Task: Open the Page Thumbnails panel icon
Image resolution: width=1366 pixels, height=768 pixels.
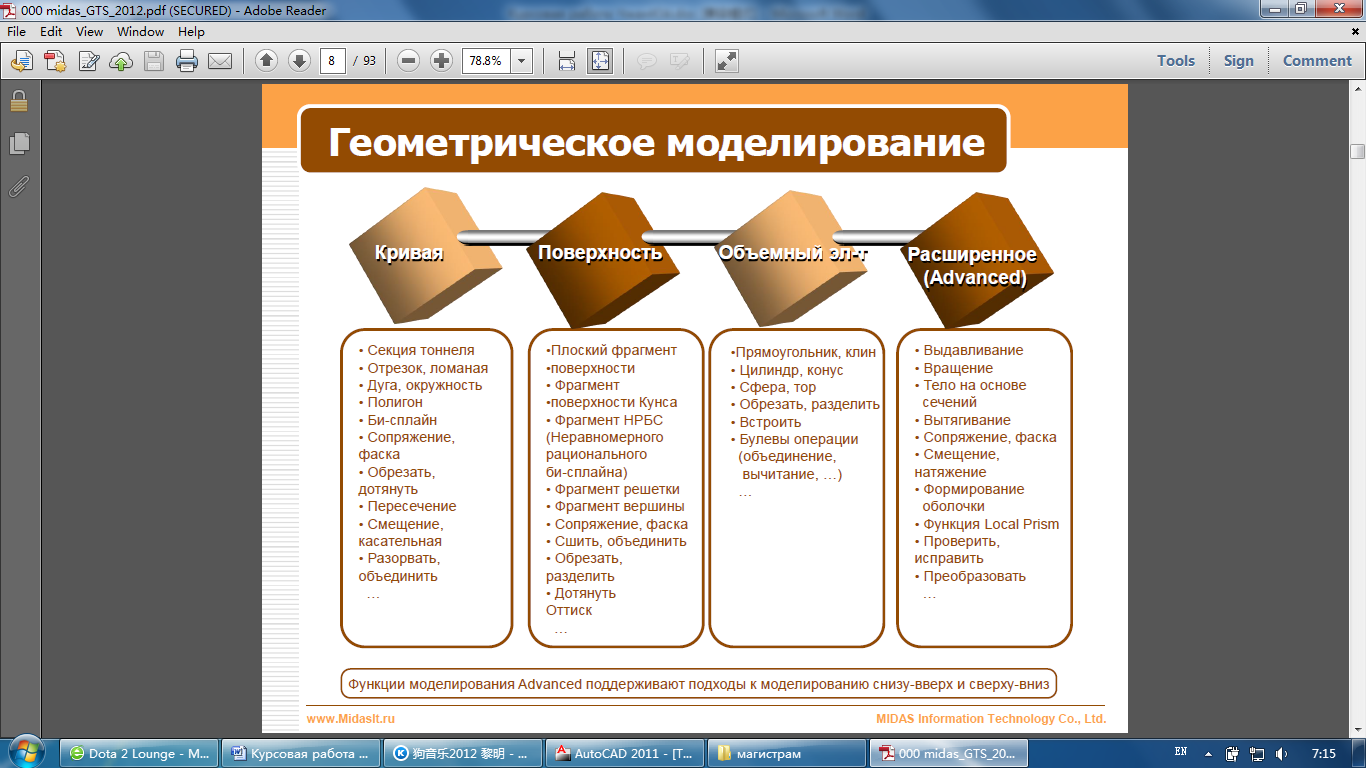Action: pyautogui.click(x=19, y=144)
